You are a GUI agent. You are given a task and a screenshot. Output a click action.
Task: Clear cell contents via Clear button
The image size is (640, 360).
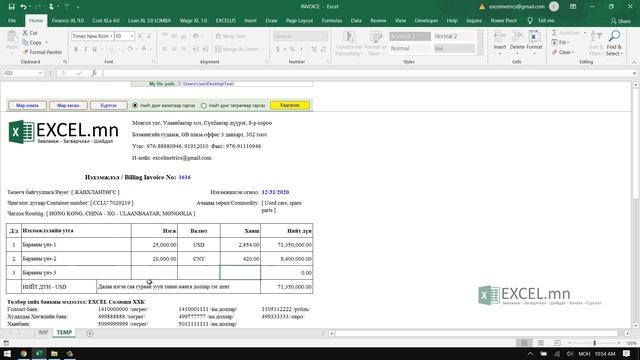[562, 52]
